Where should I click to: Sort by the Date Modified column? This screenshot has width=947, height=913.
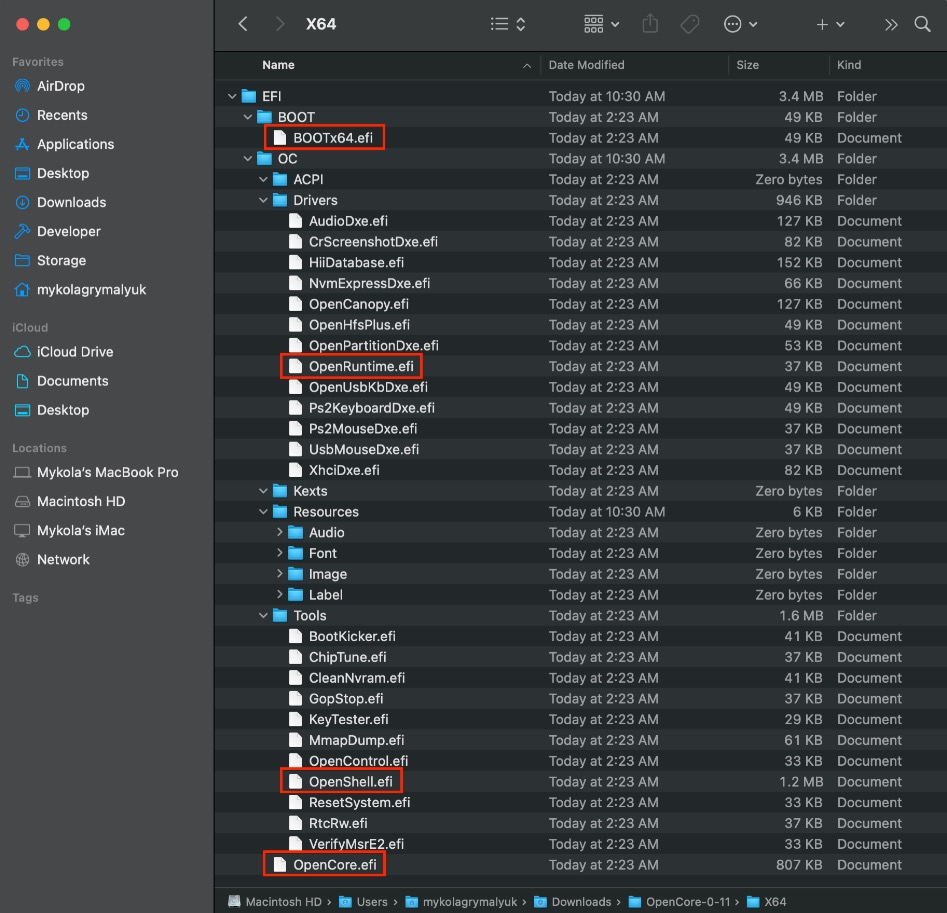click(x=586, y=65)
